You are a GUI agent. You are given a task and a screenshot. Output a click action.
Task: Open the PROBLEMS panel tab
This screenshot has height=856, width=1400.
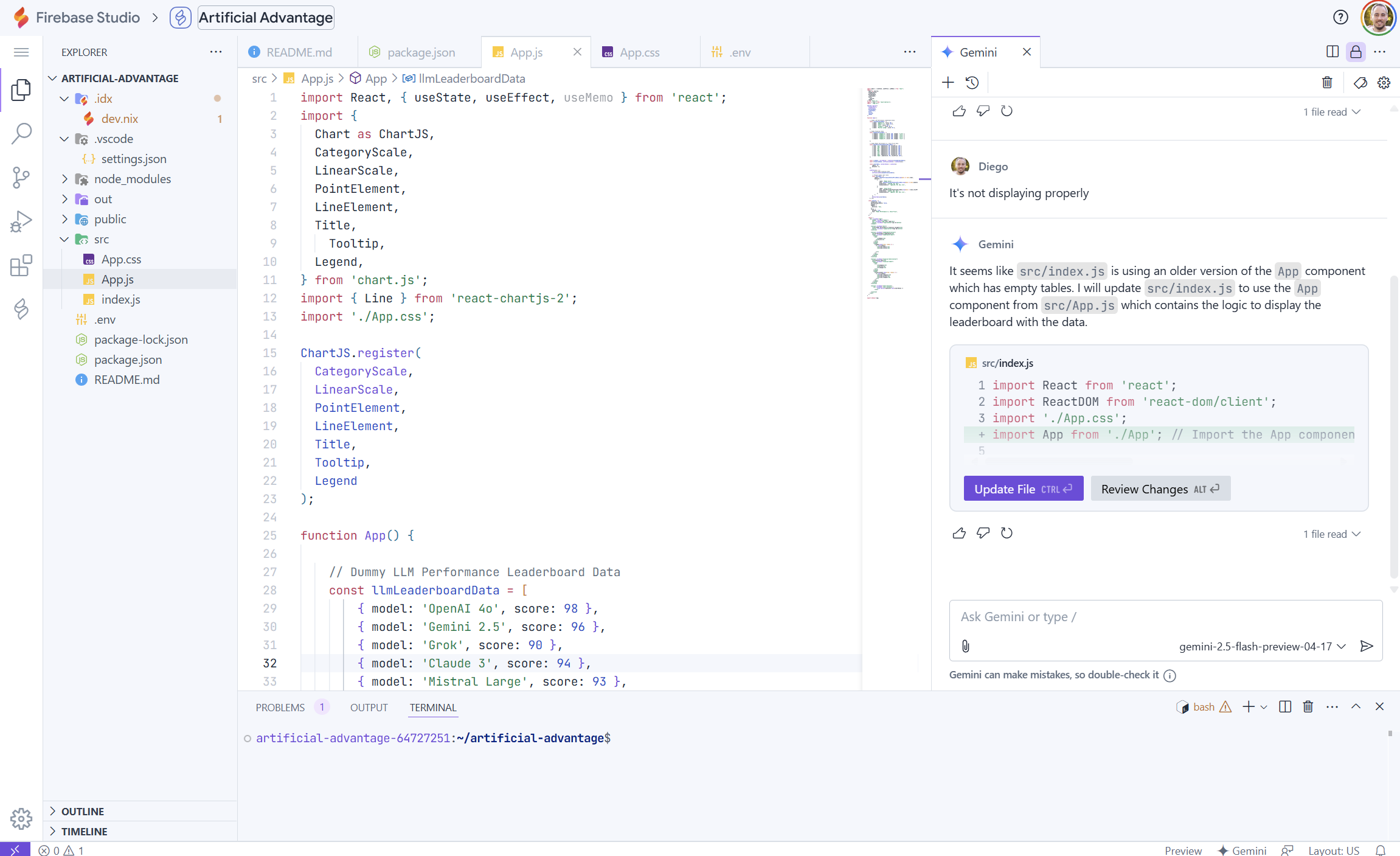click(x=280, y=707)
